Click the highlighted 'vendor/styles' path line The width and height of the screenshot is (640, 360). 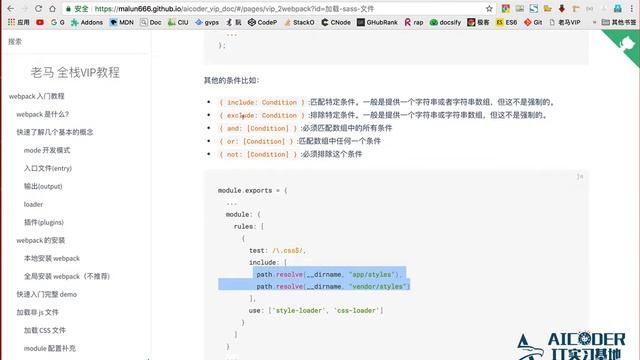(333, 287)
